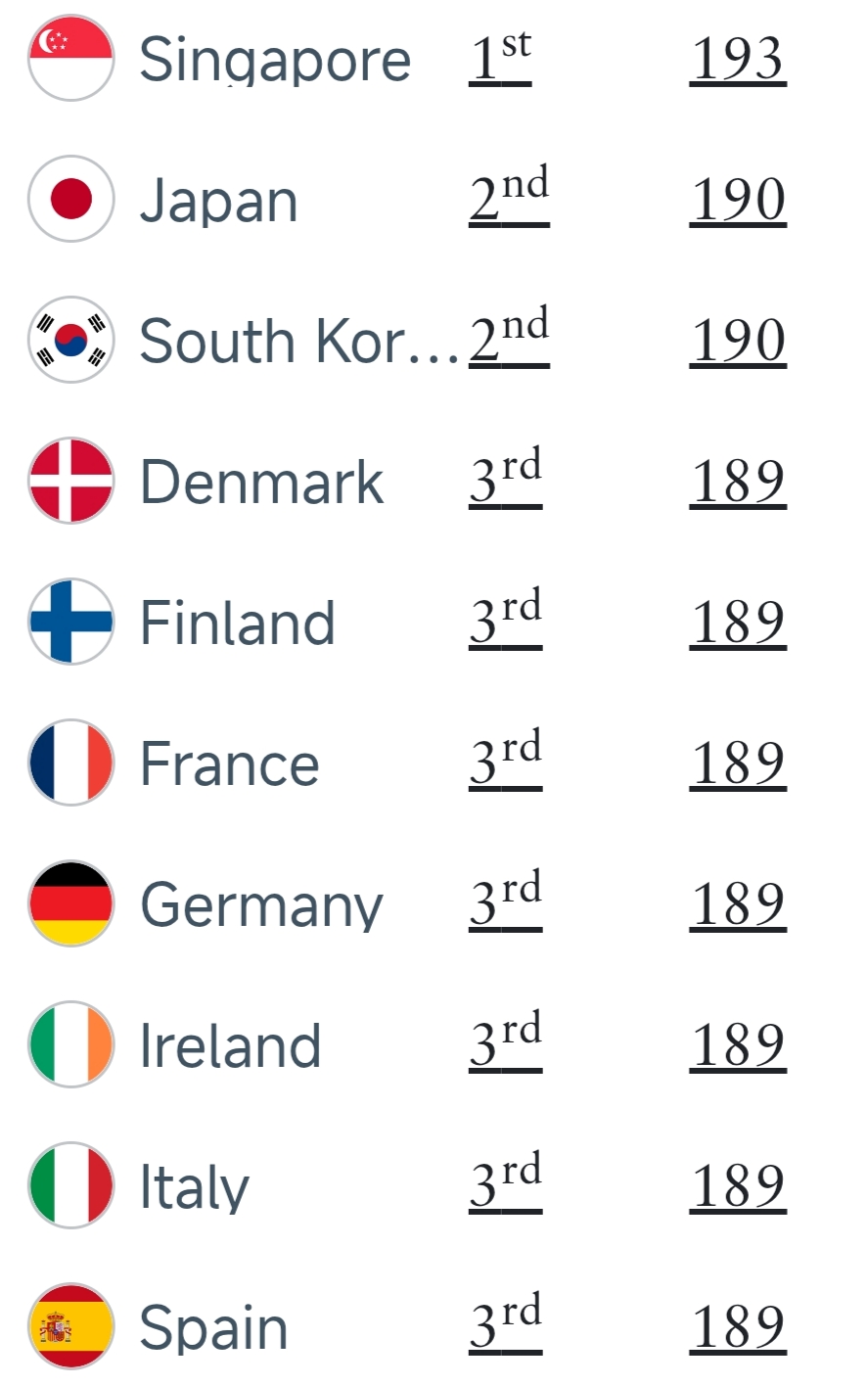
Task: Click the Japan flag icon
Action: 71,199
